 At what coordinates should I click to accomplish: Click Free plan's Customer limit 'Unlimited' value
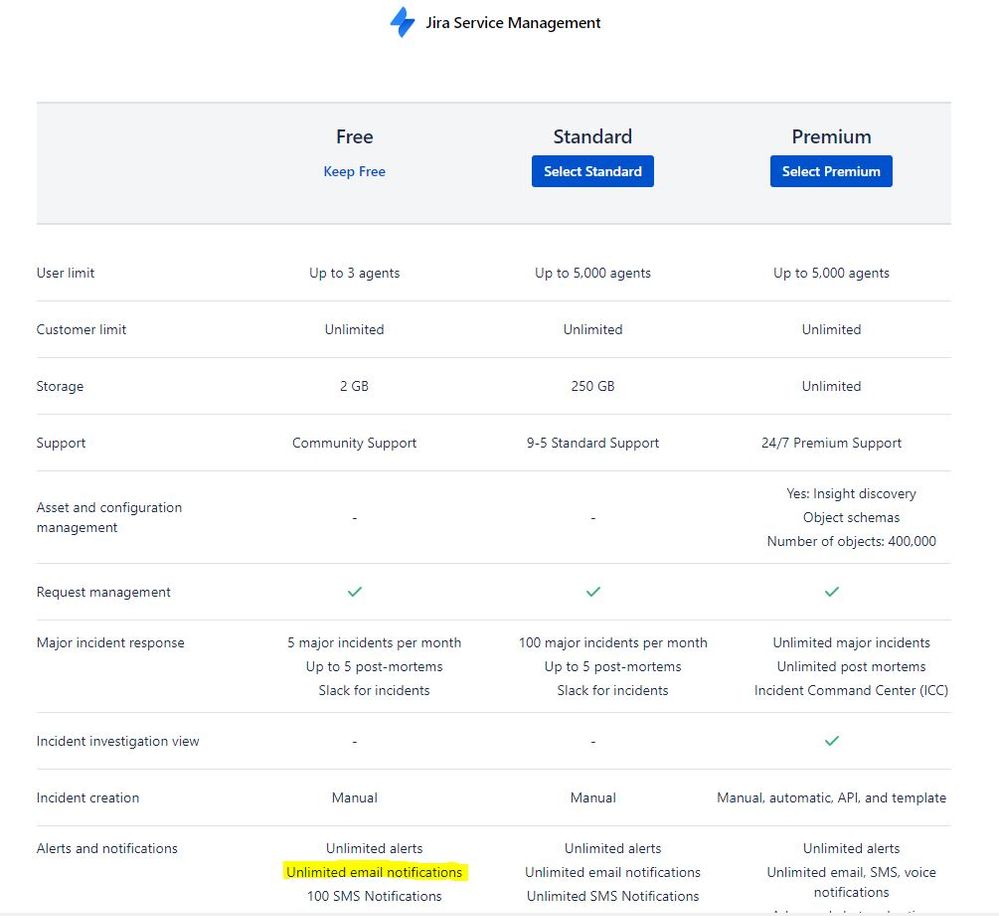click(x=354, y=329)
